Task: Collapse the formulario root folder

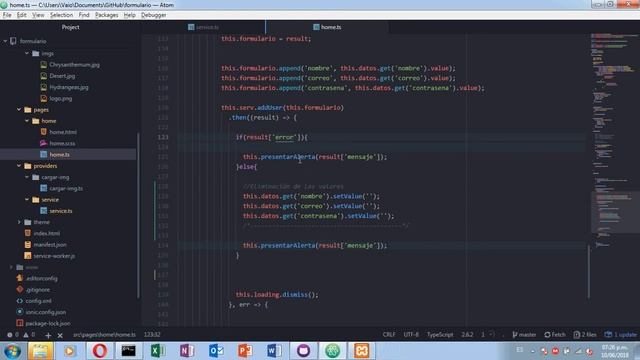Action: click(x=5, y=41)
